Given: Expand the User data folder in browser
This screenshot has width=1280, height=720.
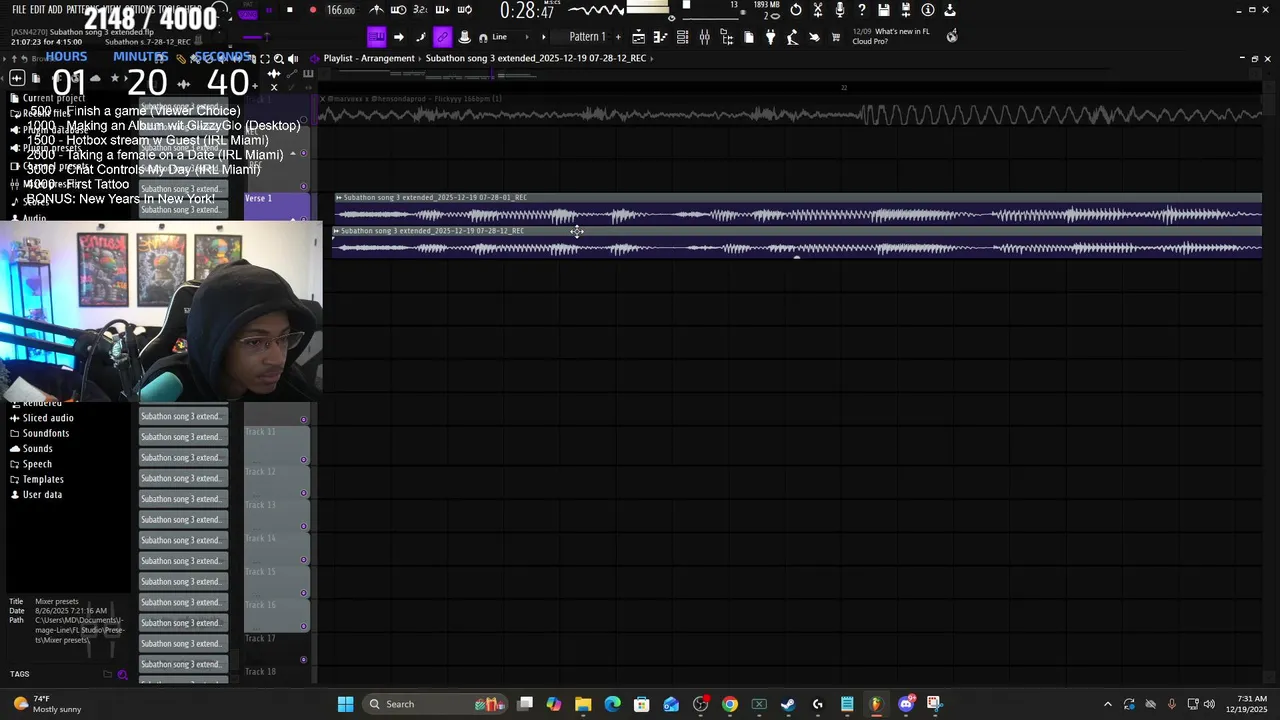Looking at the screenshot, I should pyautogui.click(x=42, y=494).
